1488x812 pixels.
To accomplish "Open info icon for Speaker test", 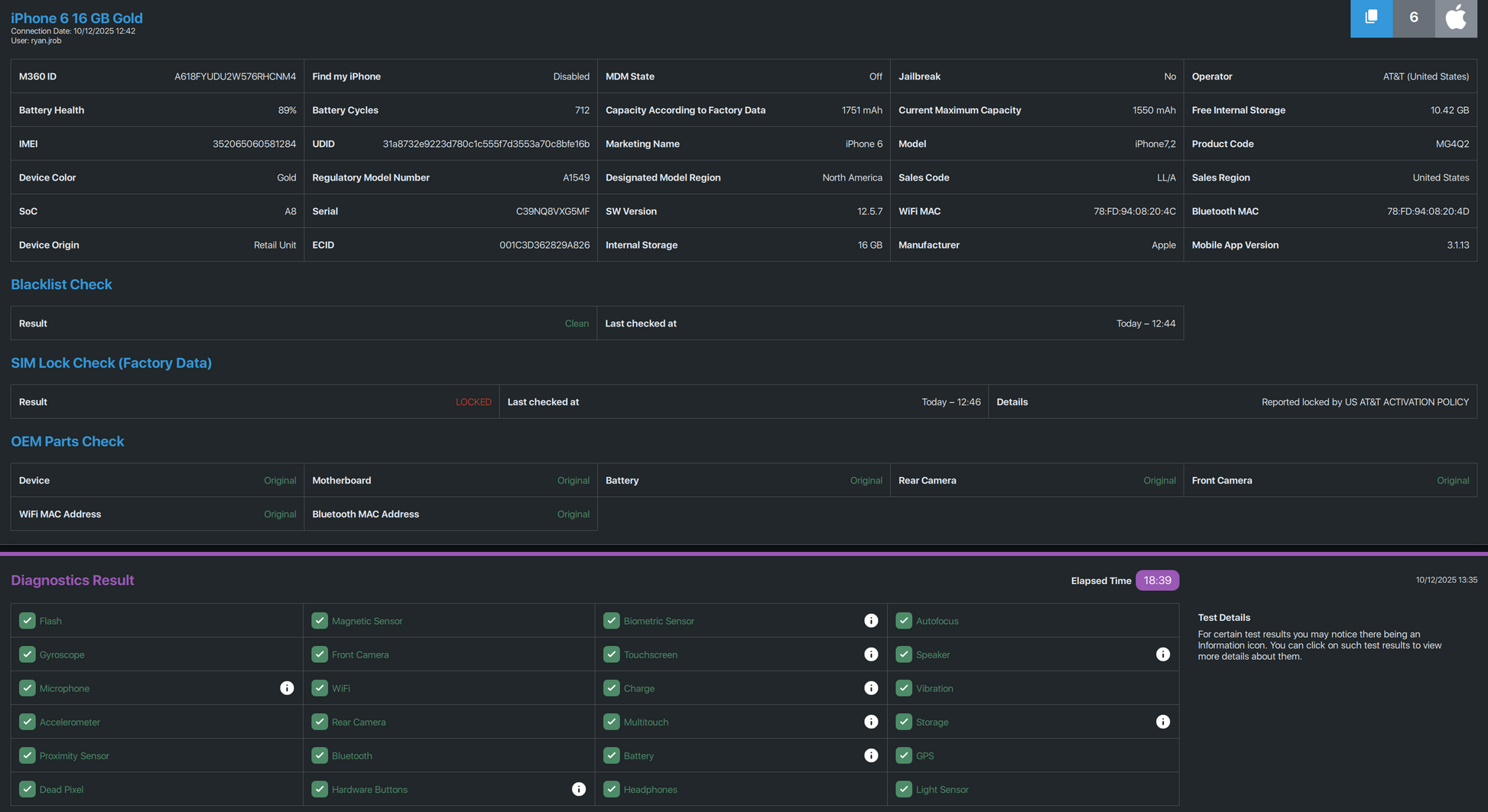I will (1162, 654).
